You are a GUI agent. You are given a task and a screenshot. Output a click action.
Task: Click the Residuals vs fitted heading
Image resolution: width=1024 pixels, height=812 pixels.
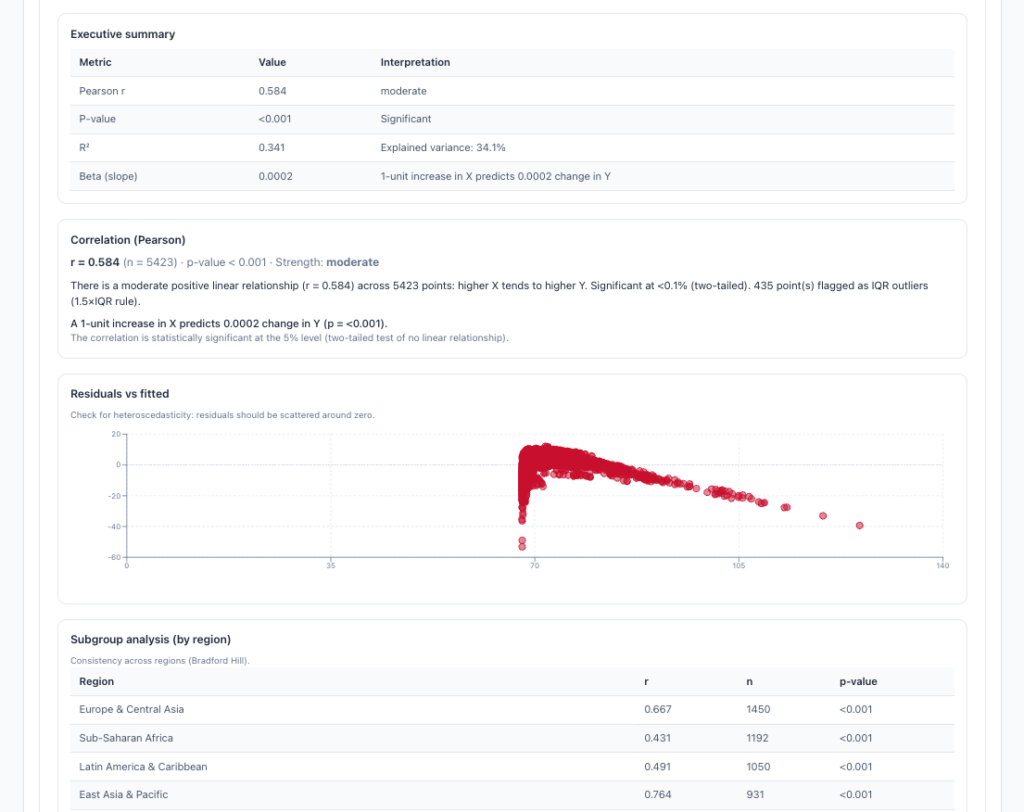tap(112, 394)
